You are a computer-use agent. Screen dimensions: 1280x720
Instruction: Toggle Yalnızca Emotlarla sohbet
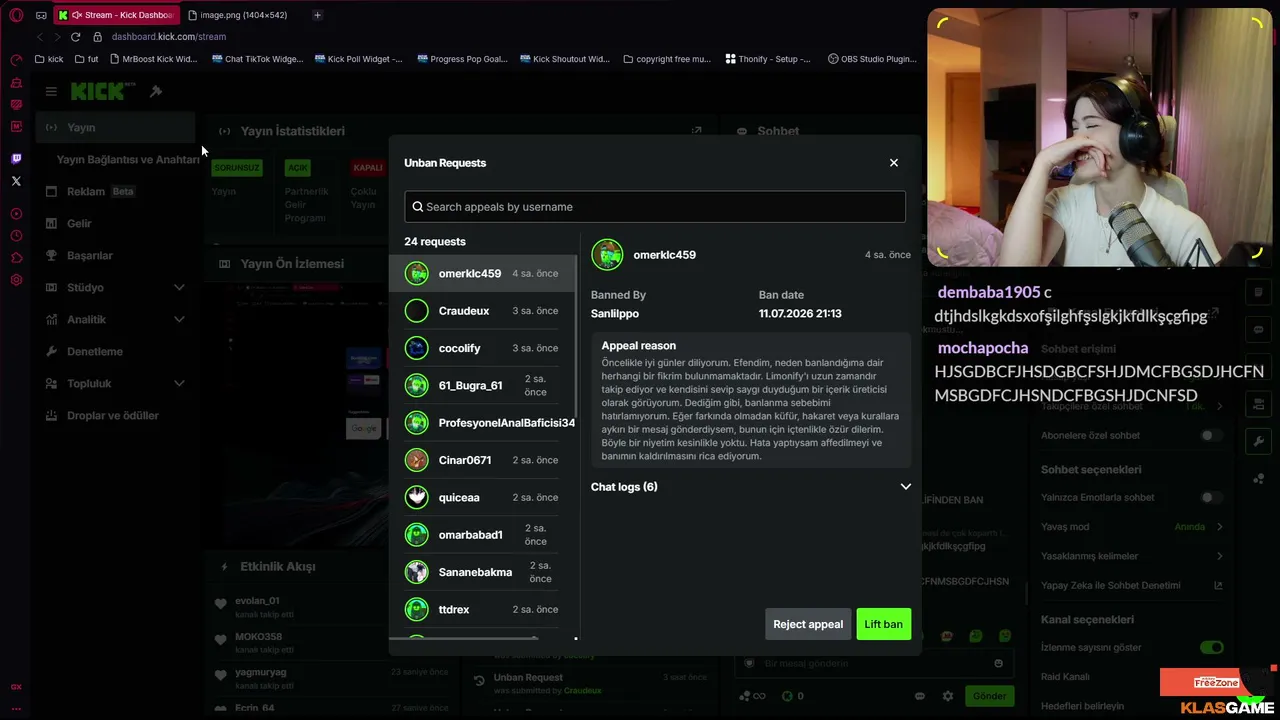click(1211, 497)
